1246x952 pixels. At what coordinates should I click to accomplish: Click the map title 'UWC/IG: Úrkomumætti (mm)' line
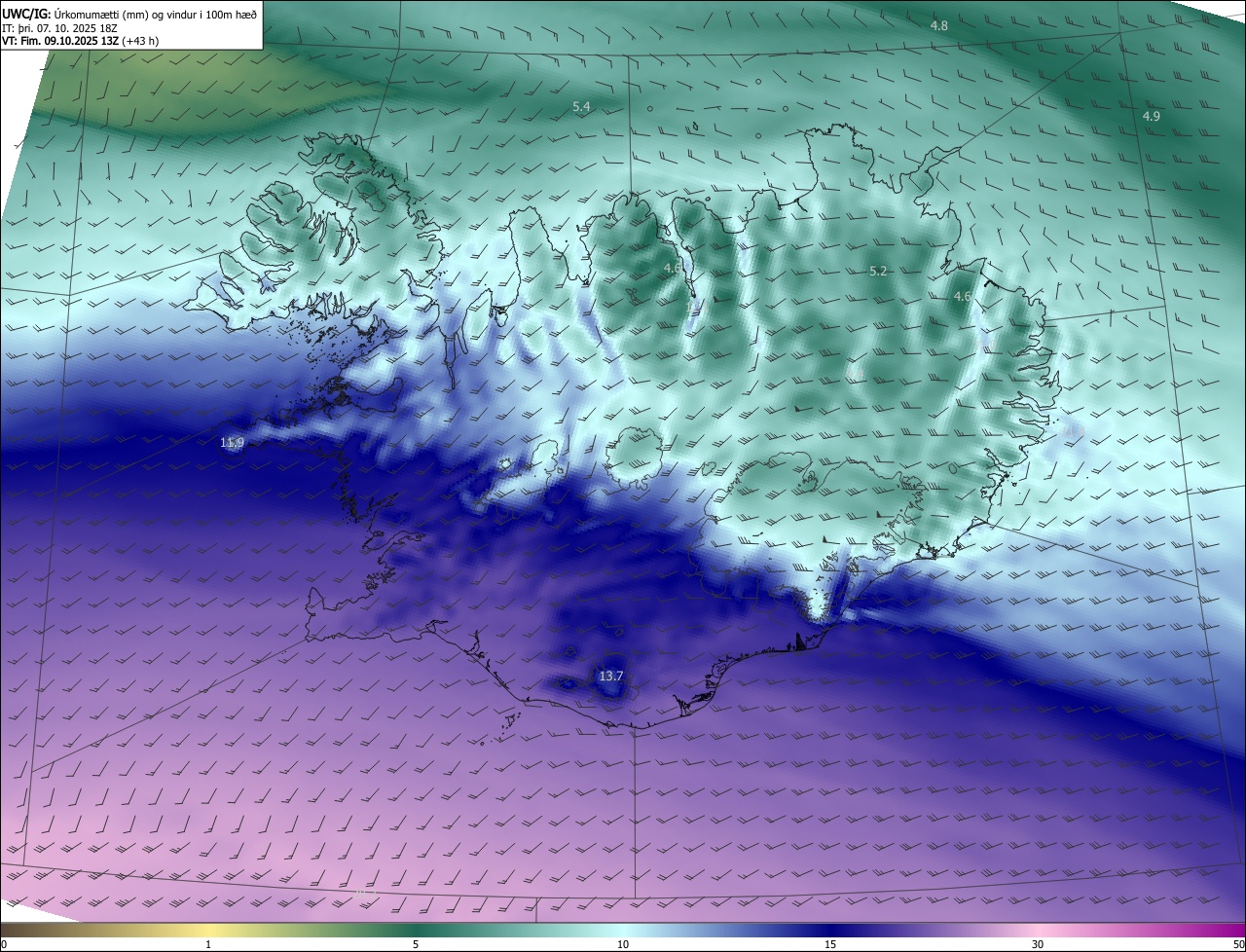click(x=129, y=16)
